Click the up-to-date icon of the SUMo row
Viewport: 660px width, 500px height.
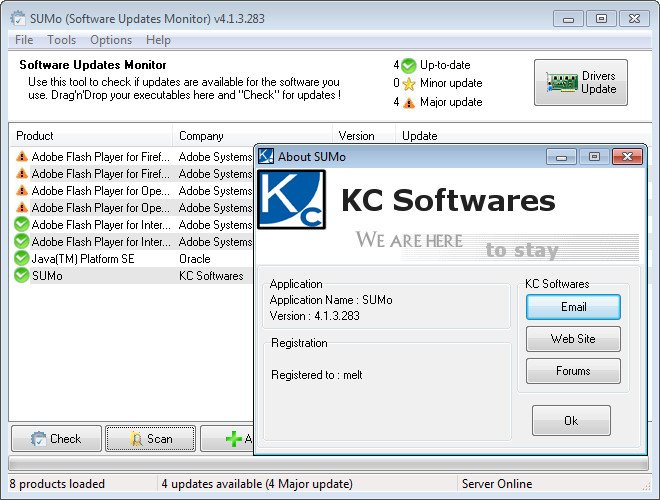21,275
